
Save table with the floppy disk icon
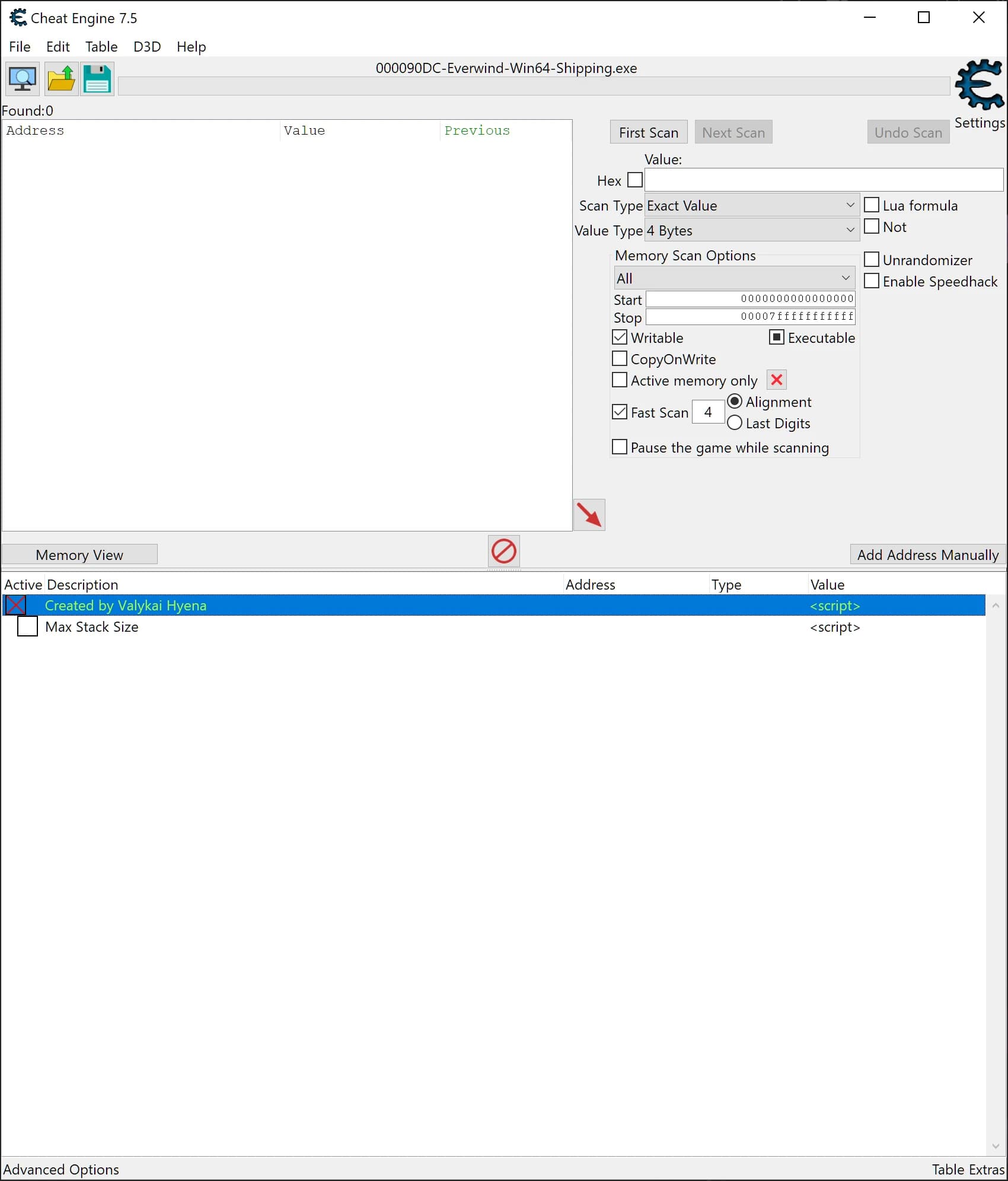97,79
